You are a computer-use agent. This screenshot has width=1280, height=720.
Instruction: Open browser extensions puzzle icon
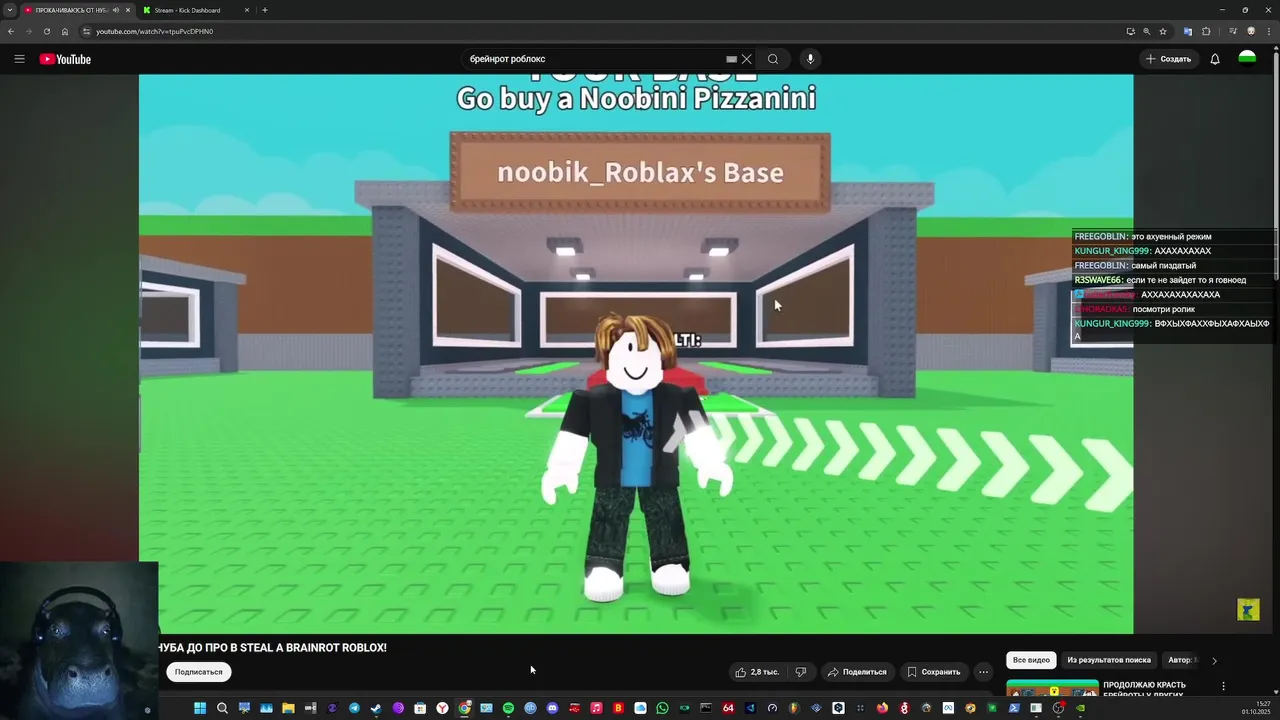tap(1206, 31)
